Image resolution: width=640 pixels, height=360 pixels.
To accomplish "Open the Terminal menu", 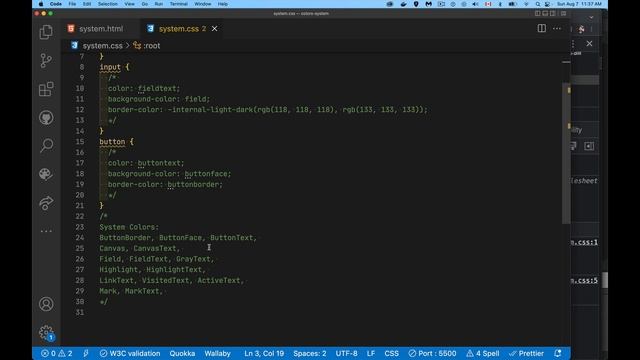I will point(178,4).
